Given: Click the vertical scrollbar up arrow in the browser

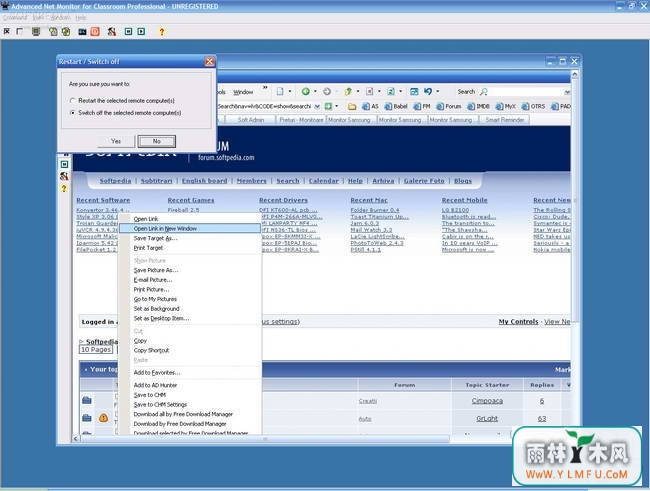Looking at the screenshot, I should click(575, 75).
